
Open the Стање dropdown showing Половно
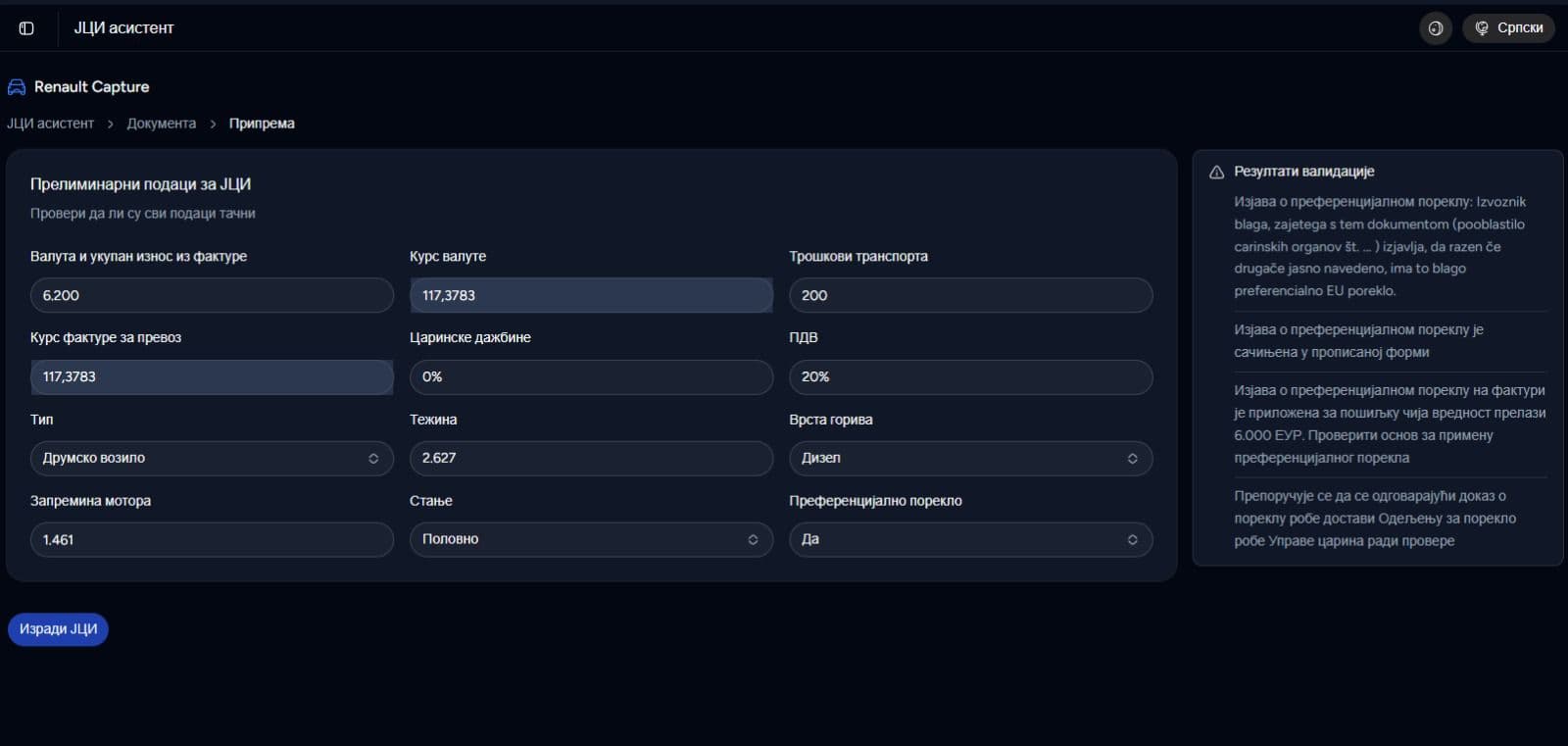pos(591,540)
